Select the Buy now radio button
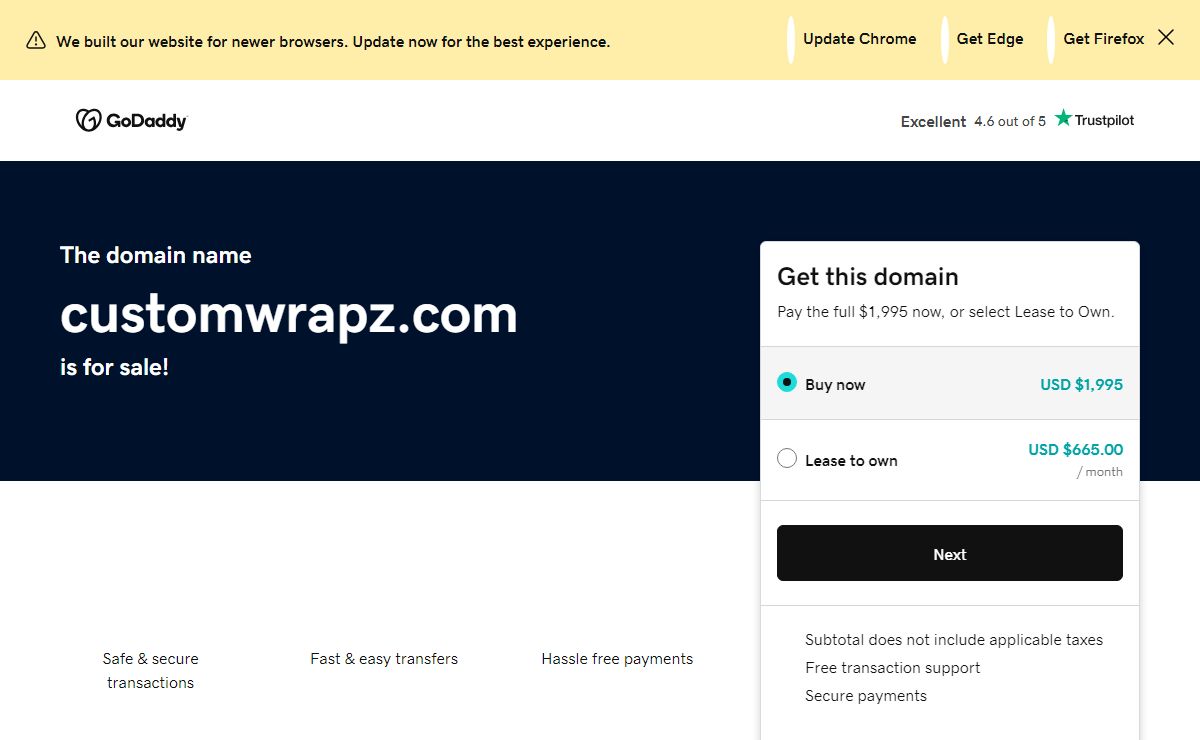 (787, 383)
